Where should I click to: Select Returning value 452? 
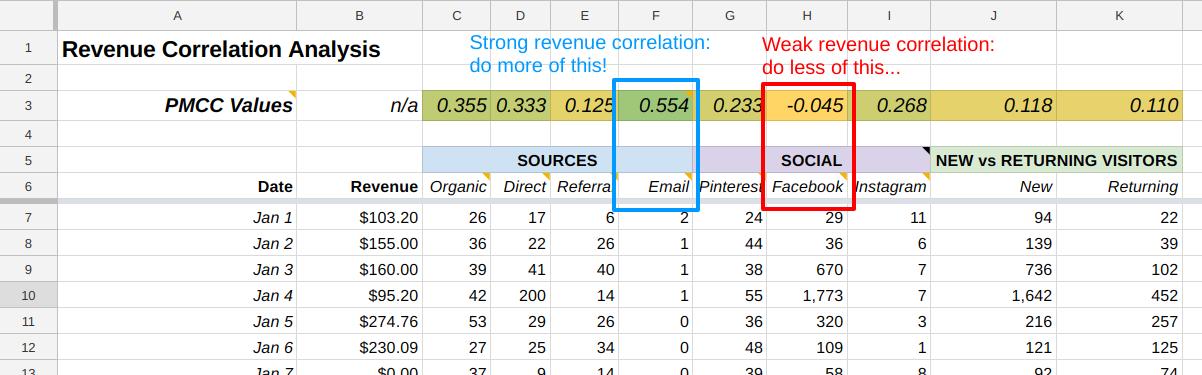pos(1120,295)
